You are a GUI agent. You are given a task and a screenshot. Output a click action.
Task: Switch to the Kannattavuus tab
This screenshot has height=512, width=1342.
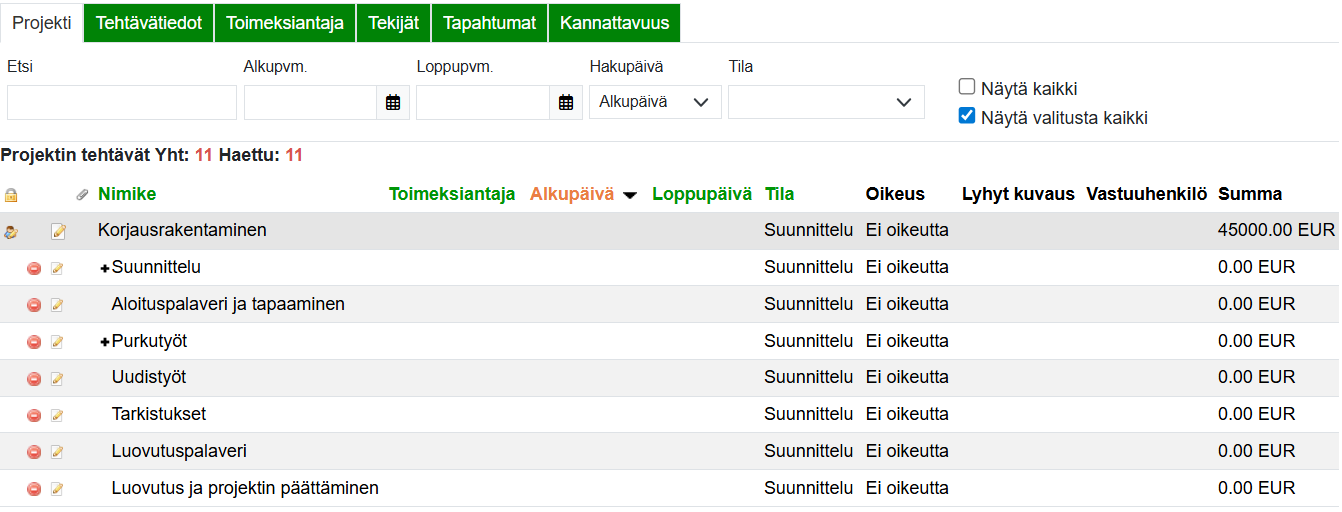tap(614, 23)
